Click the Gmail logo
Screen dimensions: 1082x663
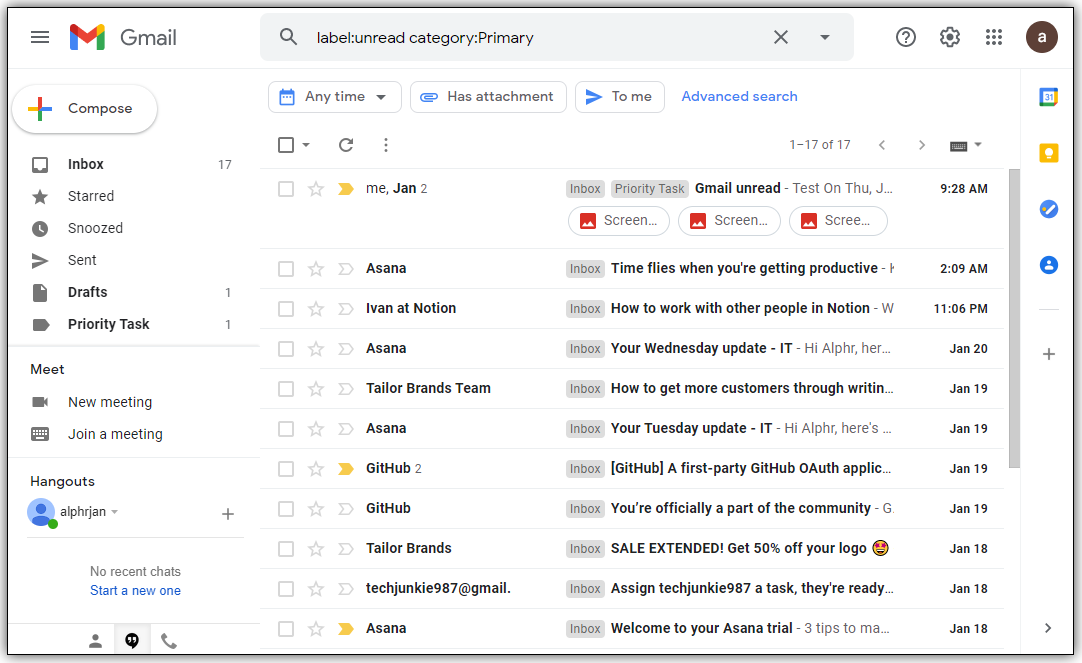click(x=123, y=37)
